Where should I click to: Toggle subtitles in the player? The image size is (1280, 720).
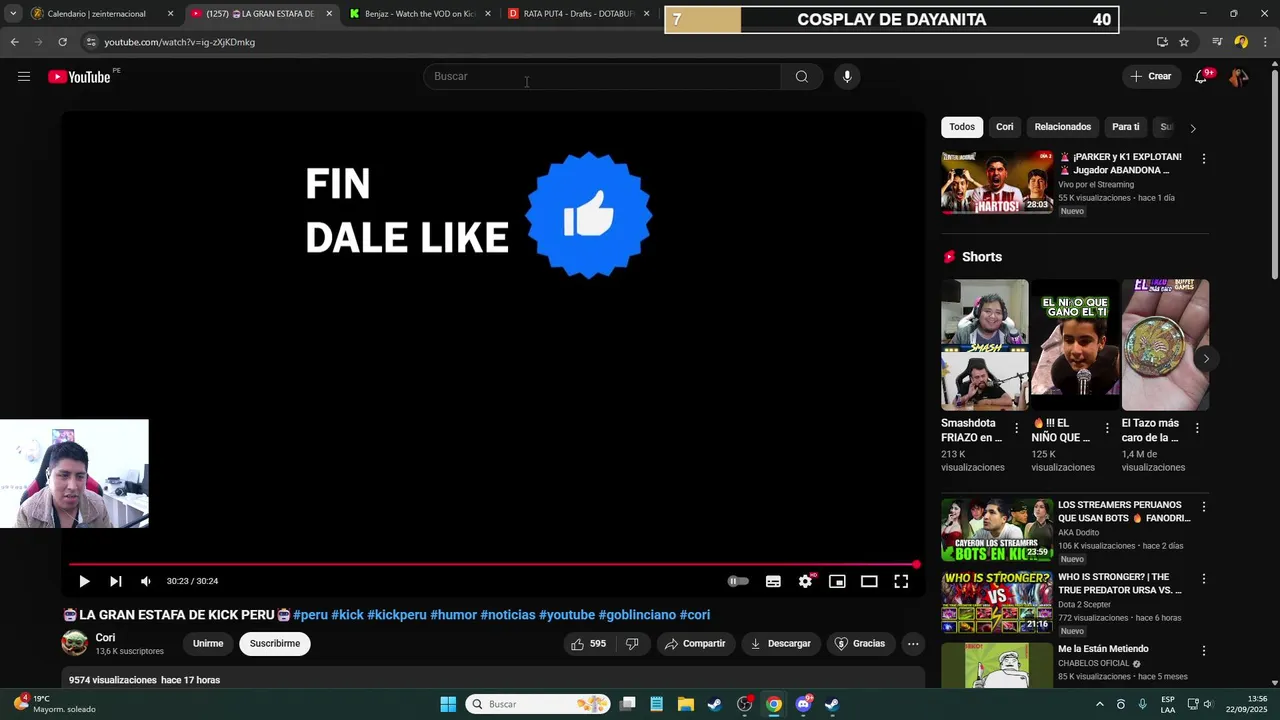point(773,581)
